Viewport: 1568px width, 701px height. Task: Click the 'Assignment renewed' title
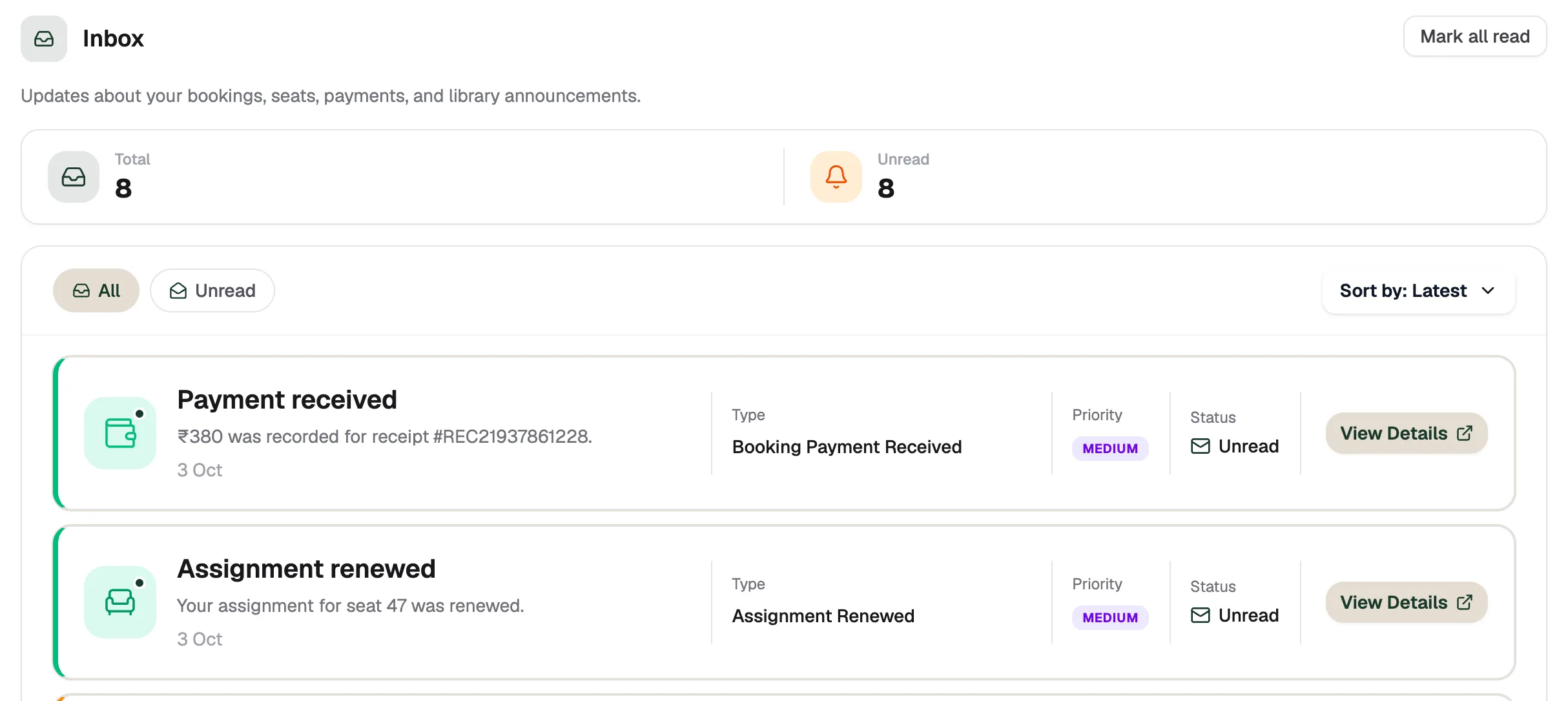(306, 569)
